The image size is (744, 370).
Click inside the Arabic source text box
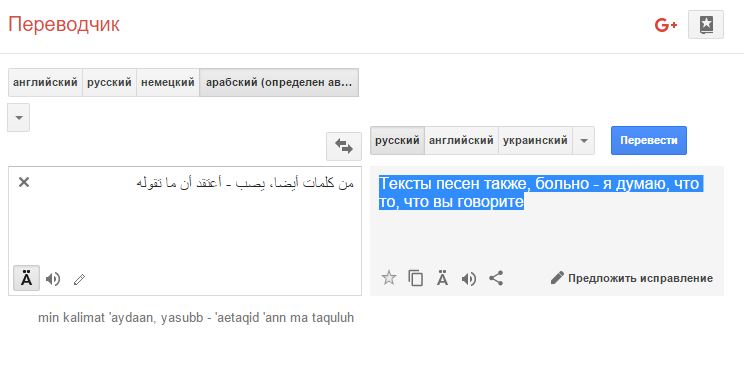pos(185,223)
